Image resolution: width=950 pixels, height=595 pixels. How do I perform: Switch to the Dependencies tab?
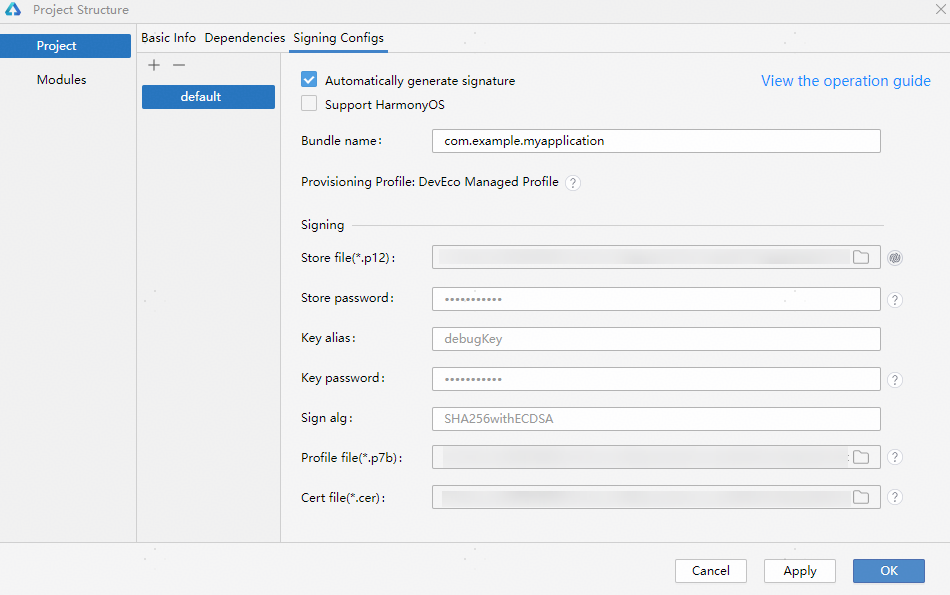tap(245, 38)
